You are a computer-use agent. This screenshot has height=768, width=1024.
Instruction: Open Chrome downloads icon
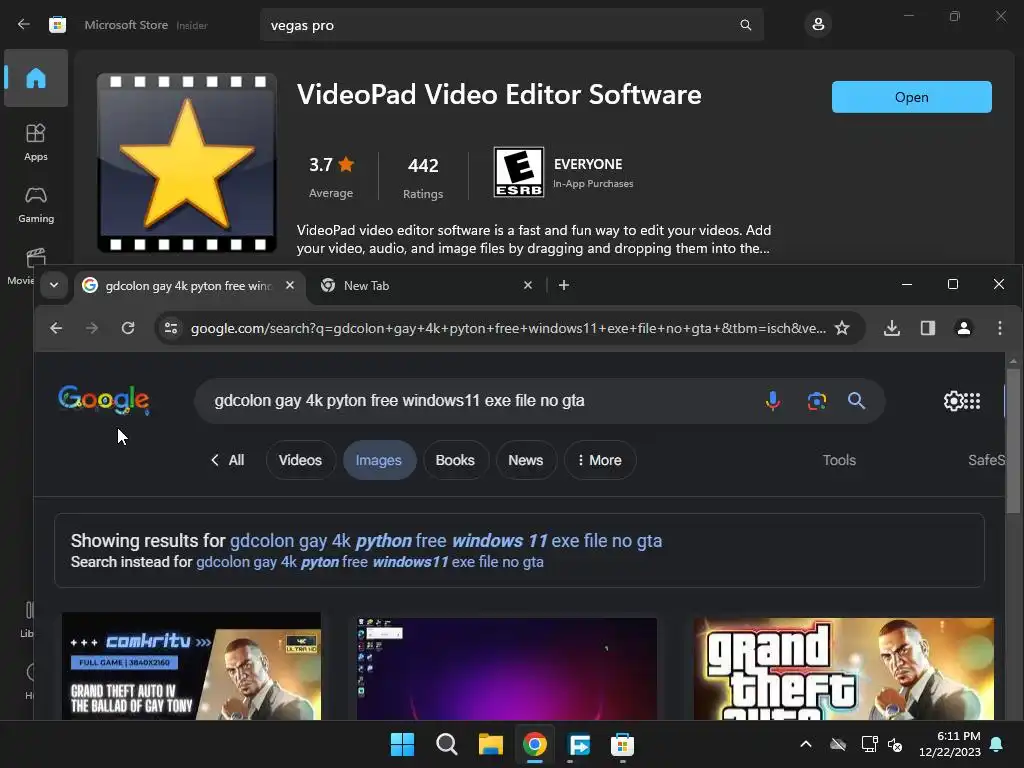(x=892, y=328)
